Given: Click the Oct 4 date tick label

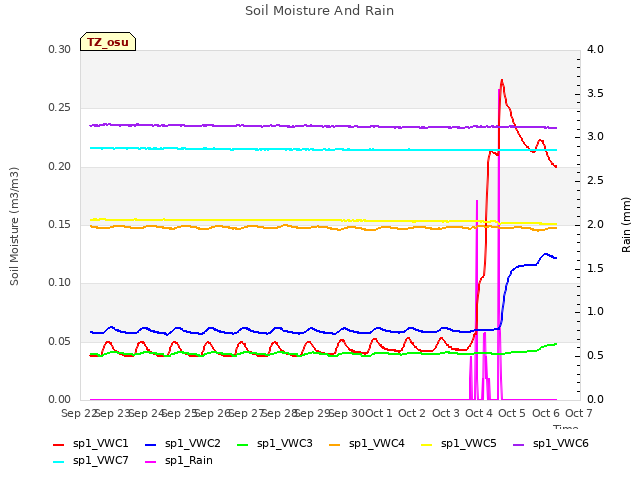Looking at the screenshot, I should [x=479, y=413].
